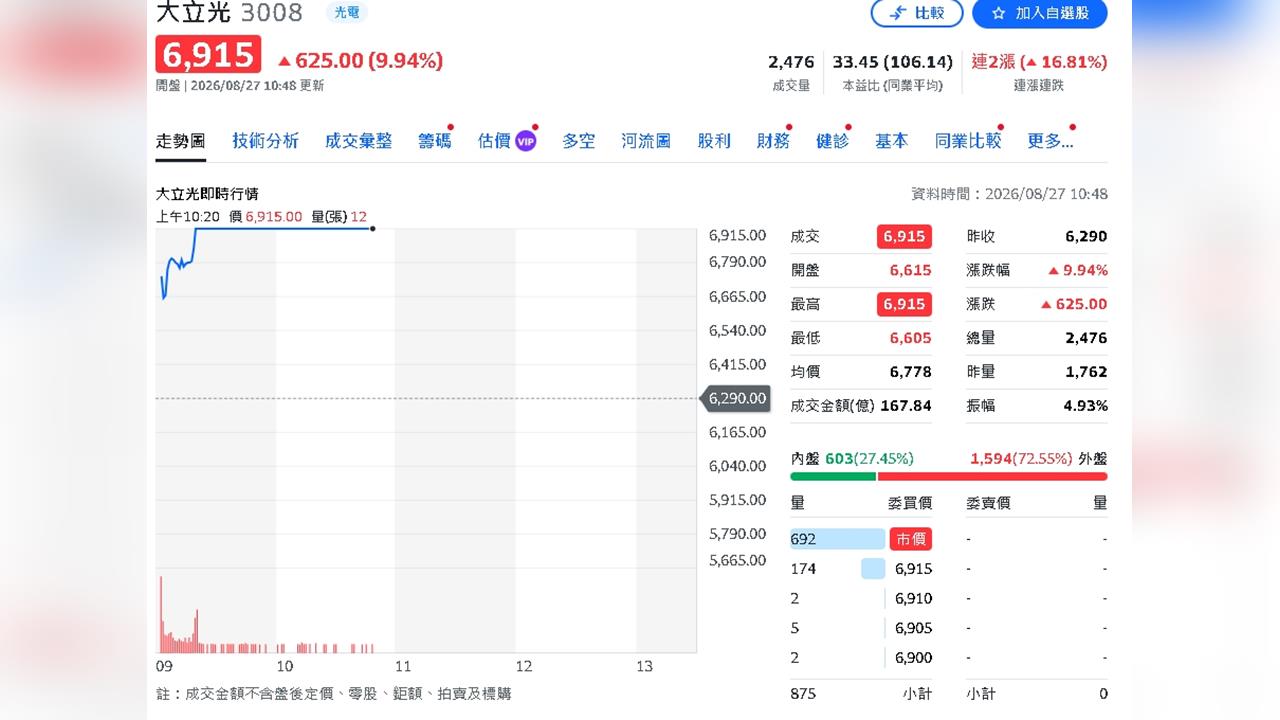Expand the 更多... menu
The image size is (1280, 720).
pos(1050,141)
